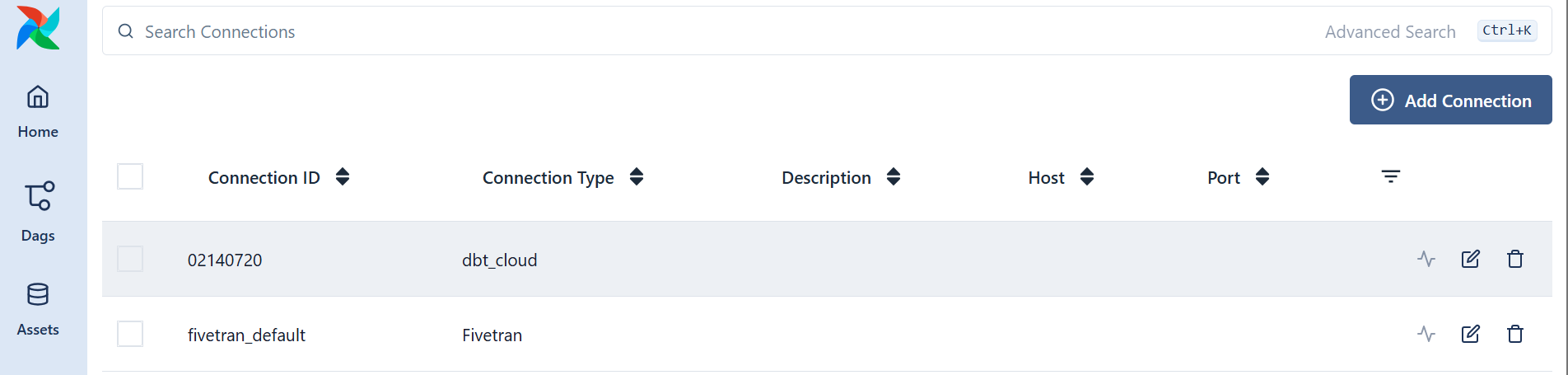Viewport: 1568px width, 375px height.
Task: Sort the Description column
Action: (x=893, y=177)
